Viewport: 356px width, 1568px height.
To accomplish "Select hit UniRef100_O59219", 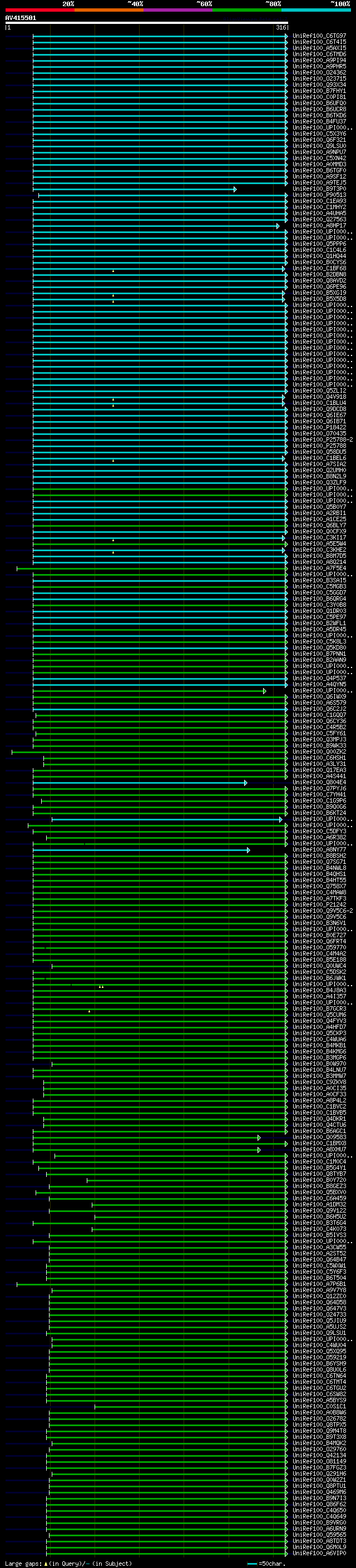I will (319, 1357).
